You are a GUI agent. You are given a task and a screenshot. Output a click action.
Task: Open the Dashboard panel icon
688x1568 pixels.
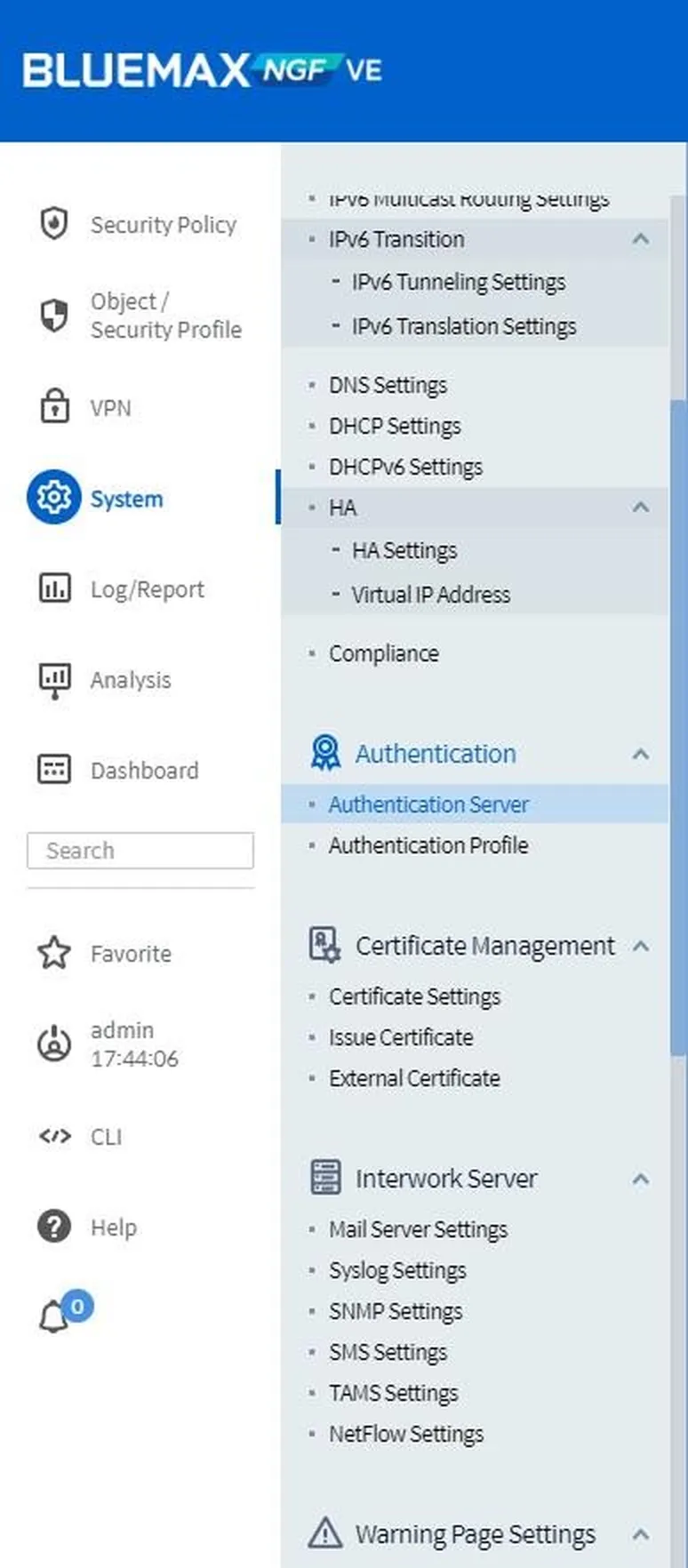click(54, 770)
